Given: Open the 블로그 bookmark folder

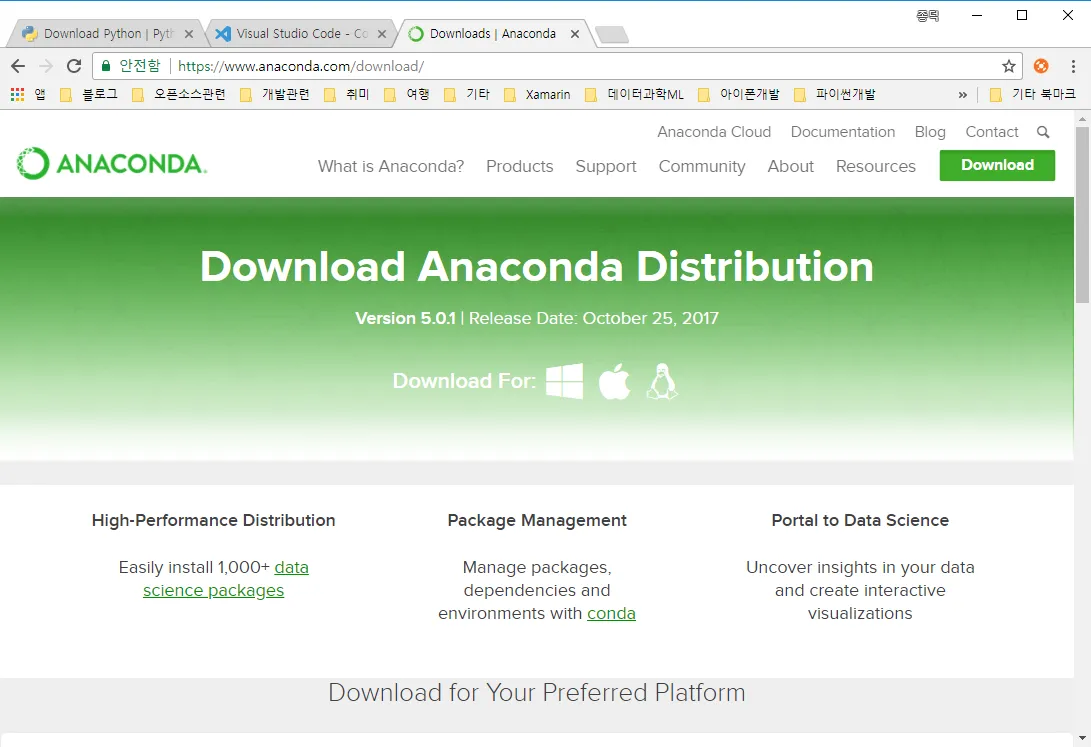Looking at the screenshot, I should (89, 94).
